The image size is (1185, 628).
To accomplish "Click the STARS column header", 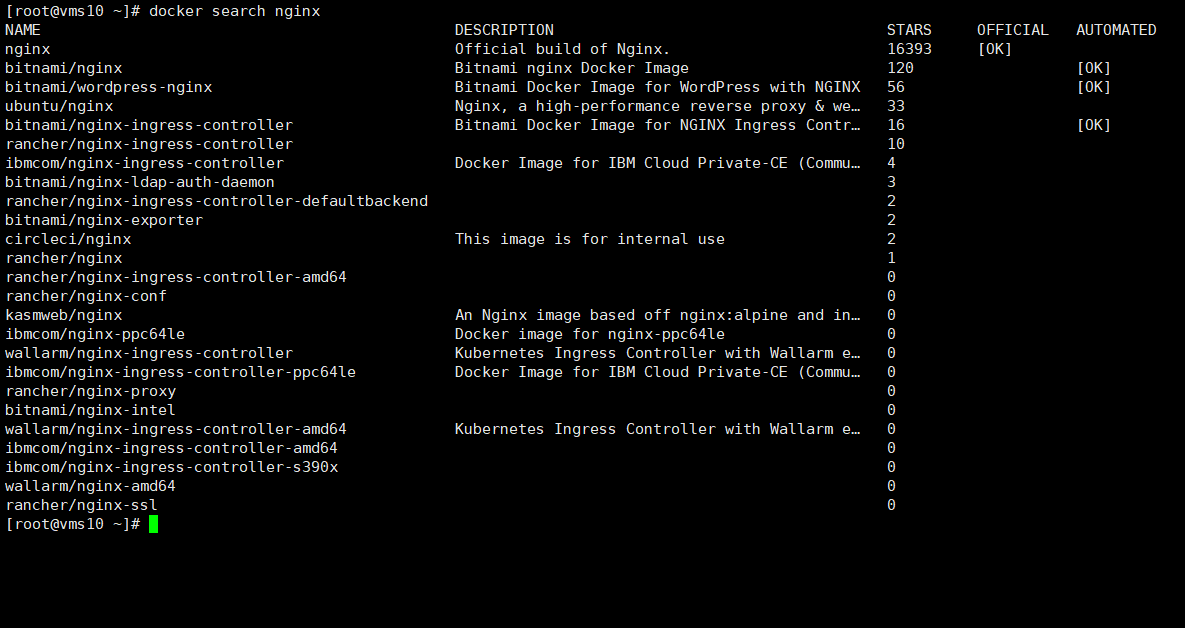I will tap(909, 30).
